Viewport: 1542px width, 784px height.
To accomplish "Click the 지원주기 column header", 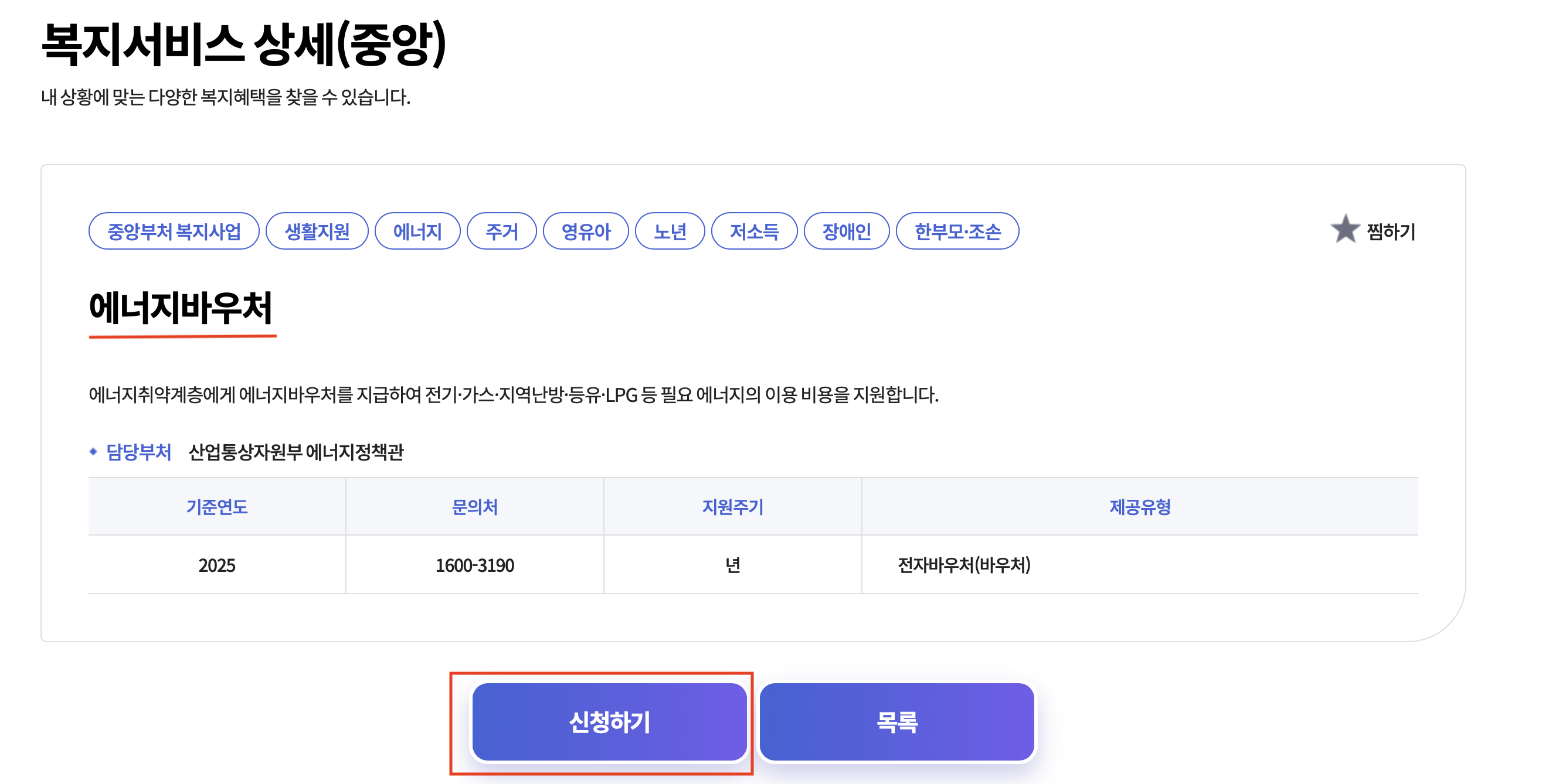I will click(x=733, y=507).
